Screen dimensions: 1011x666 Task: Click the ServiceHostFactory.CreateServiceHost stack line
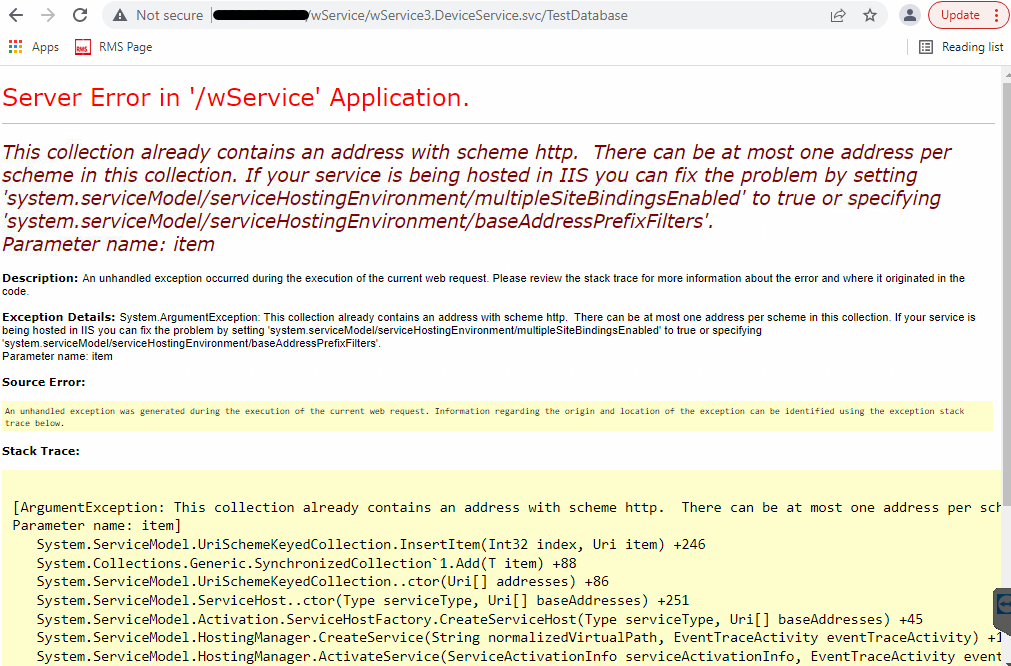[480, 620]
